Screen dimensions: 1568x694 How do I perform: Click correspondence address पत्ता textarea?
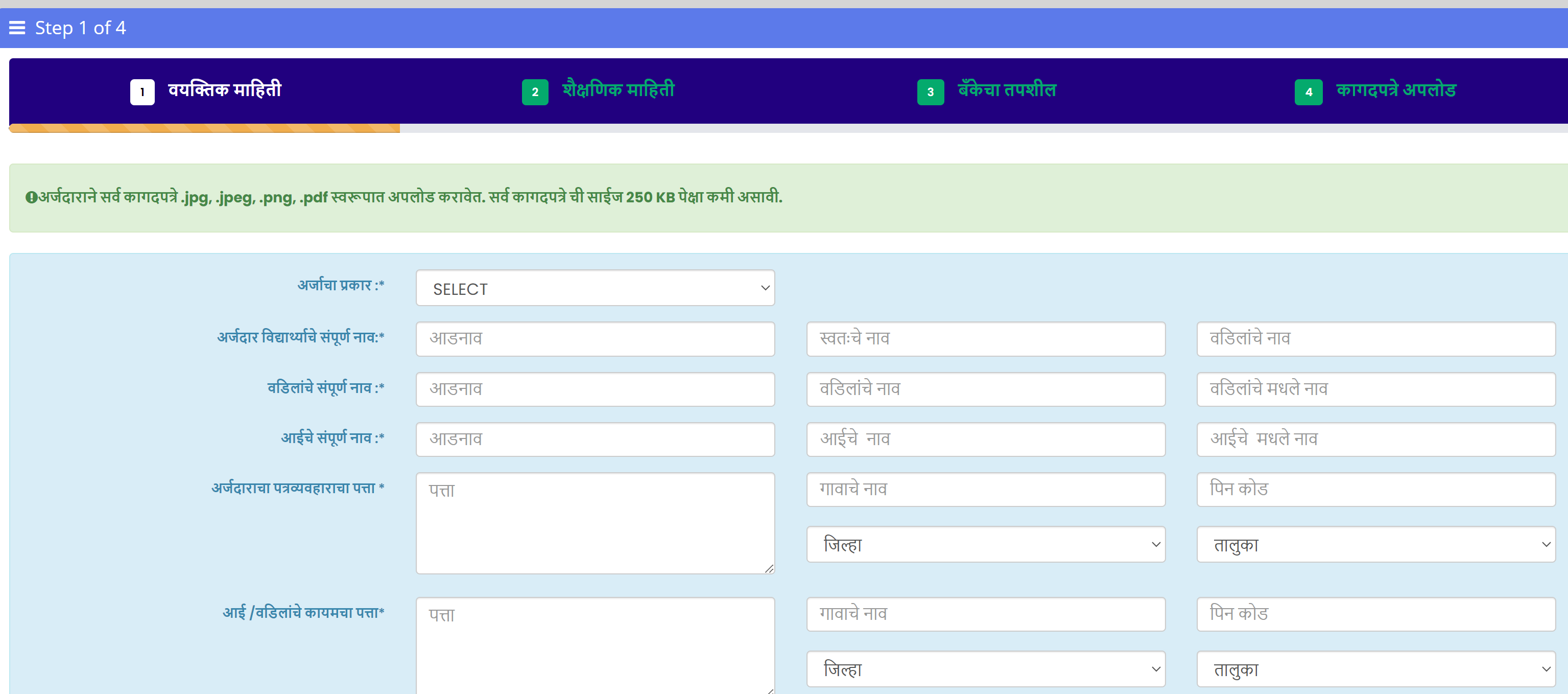pos(596,523)
